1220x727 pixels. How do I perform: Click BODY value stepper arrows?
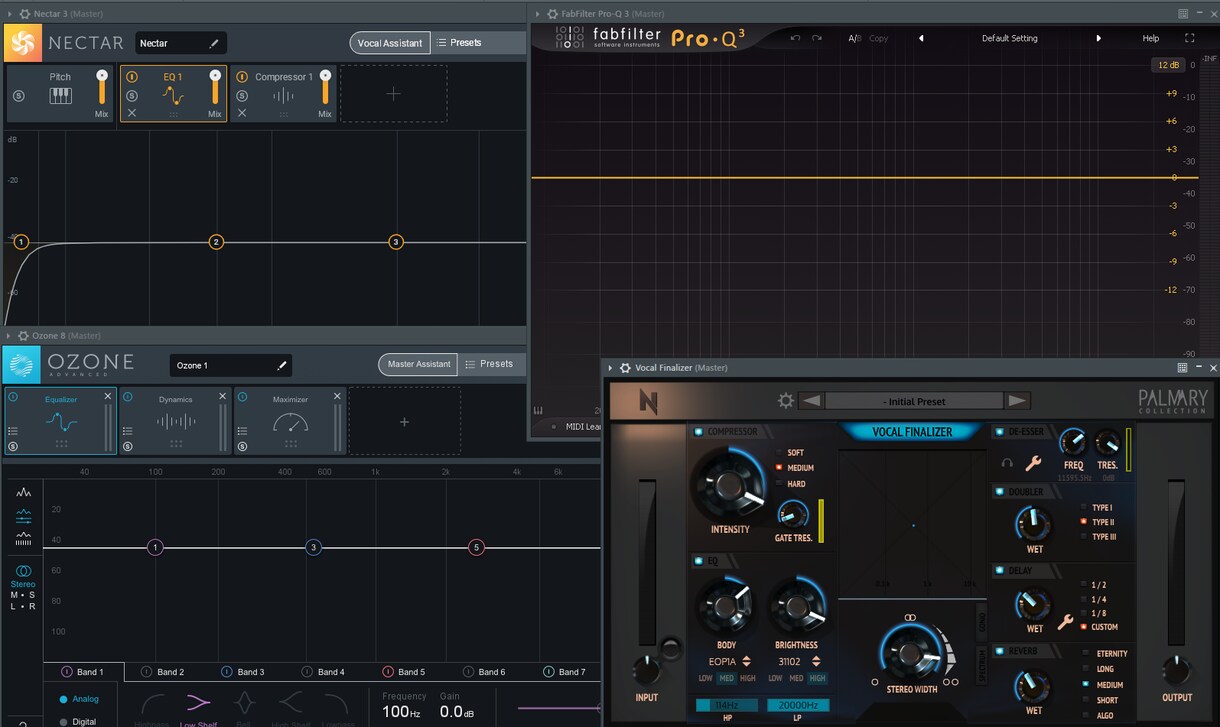pos(746,661)
